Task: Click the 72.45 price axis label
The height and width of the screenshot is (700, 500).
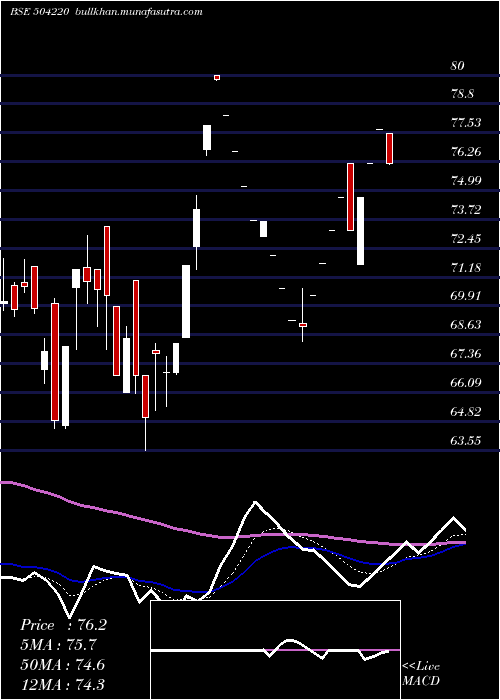Action: [466, 239]
